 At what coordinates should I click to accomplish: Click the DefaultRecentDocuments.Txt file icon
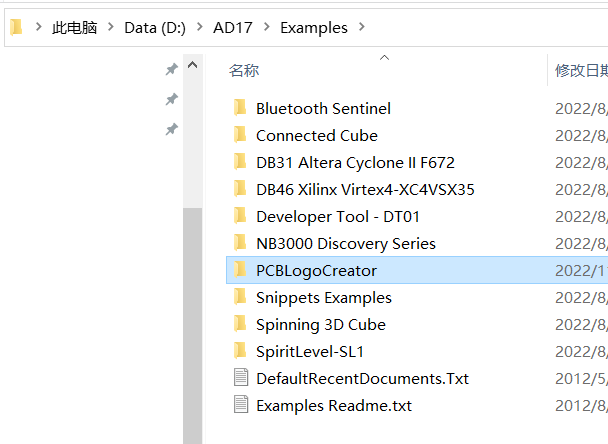pos(241,378)
